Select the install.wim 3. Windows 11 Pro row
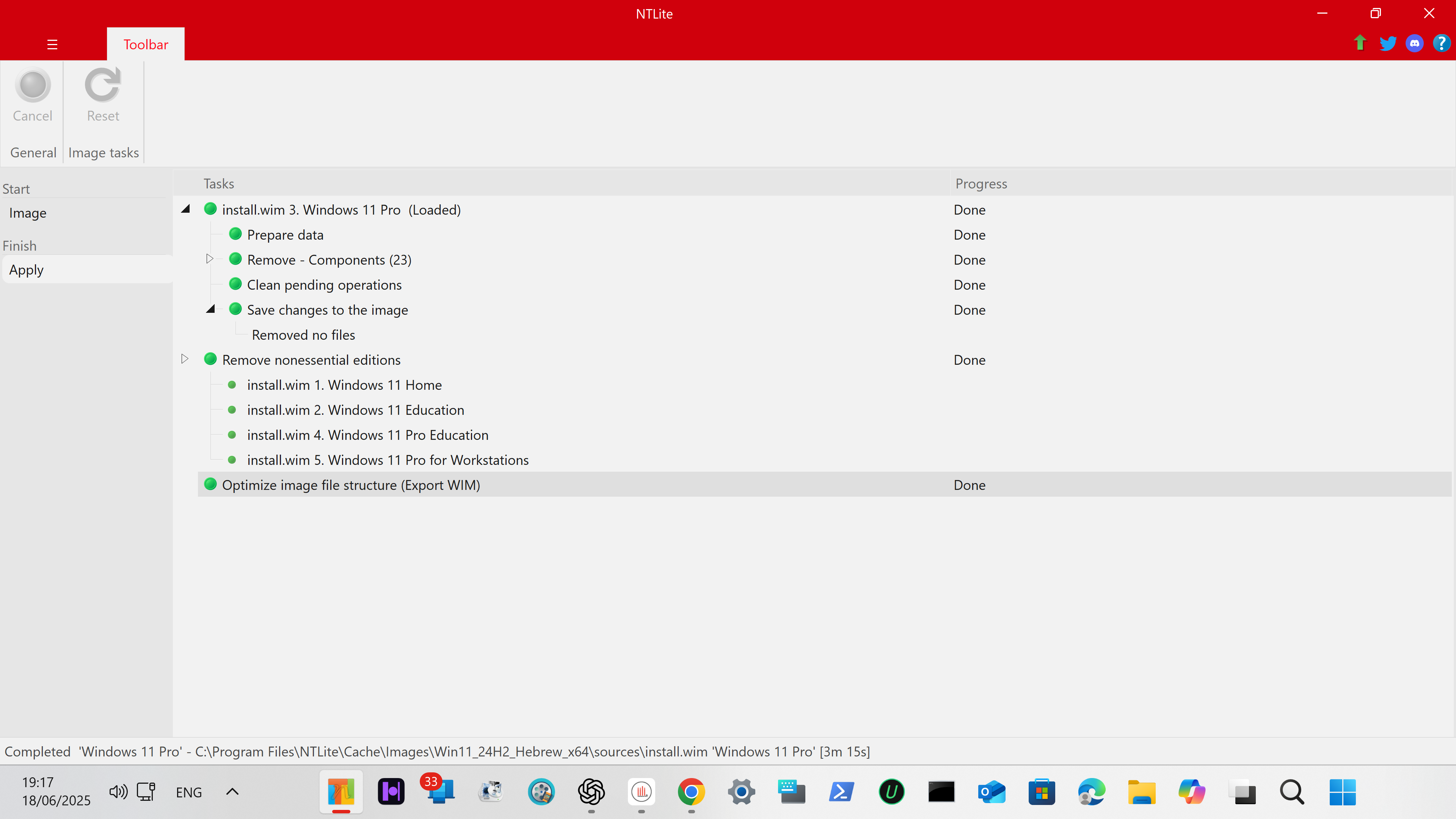Image resolution: width=1456 pixels, height=819 pixels. pyautogui.click(x=341, y=210)
